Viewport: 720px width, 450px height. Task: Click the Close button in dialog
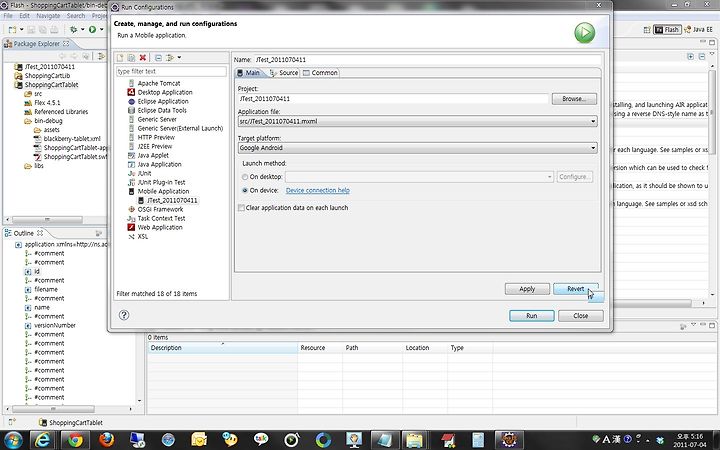pos(581,316)
